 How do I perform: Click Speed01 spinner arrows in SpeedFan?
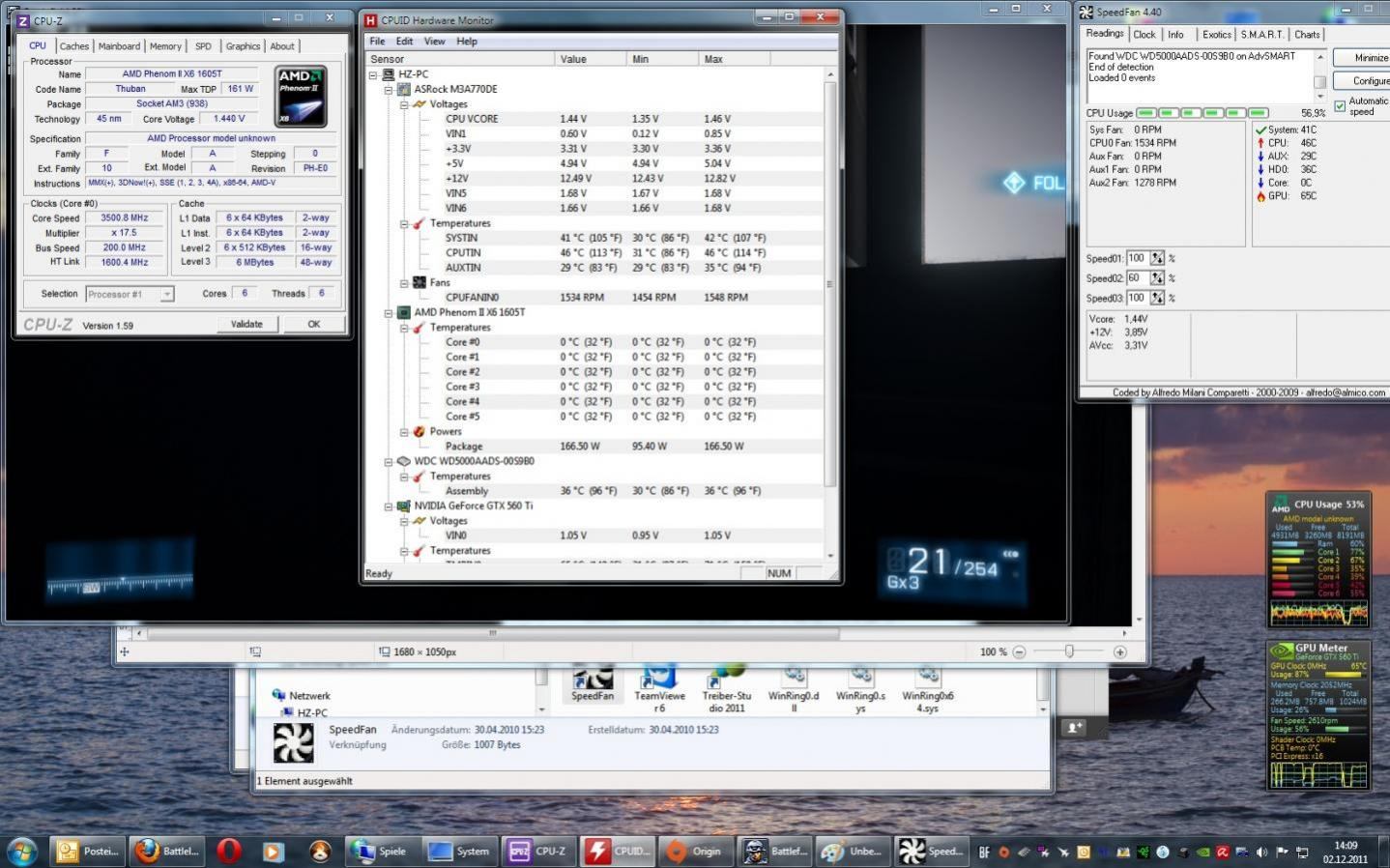pos(1157,259)
